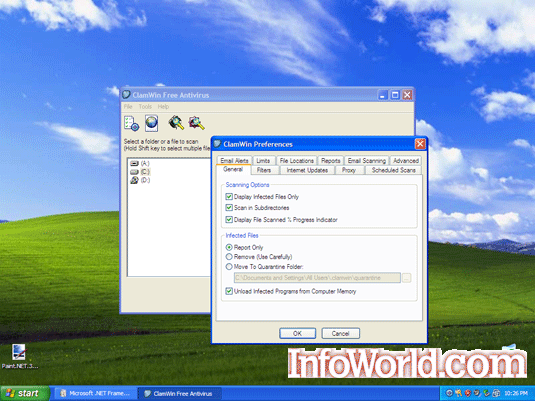Click OK in Preferences dialog

(297, 333)
